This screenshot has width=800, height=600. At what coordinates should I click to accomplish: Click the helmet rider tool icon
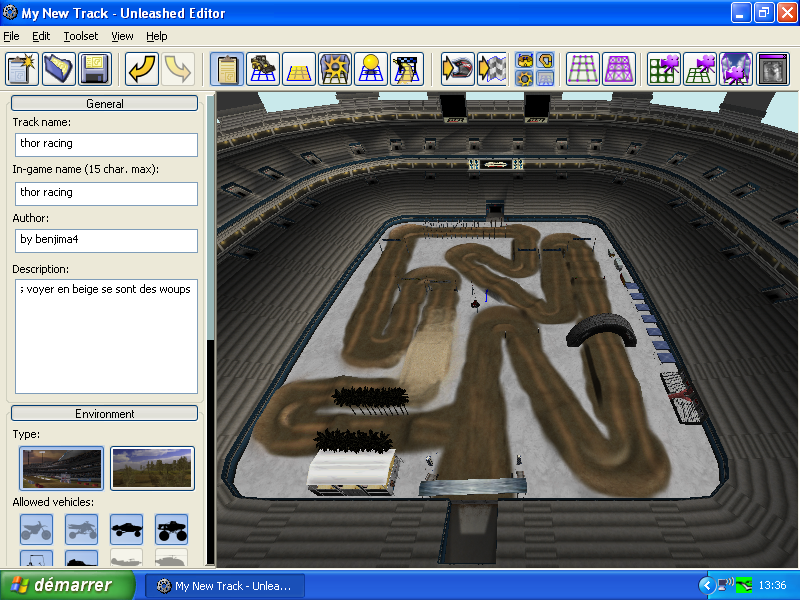coord(457,69)
